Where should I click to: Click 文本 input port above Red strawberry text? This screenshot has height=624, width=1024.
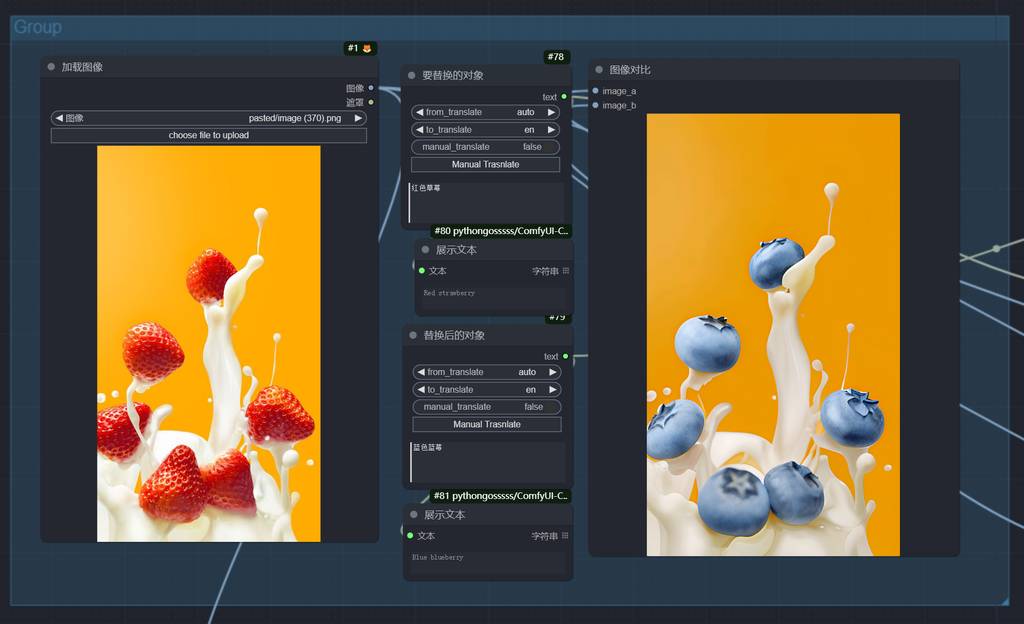[422, 271]
